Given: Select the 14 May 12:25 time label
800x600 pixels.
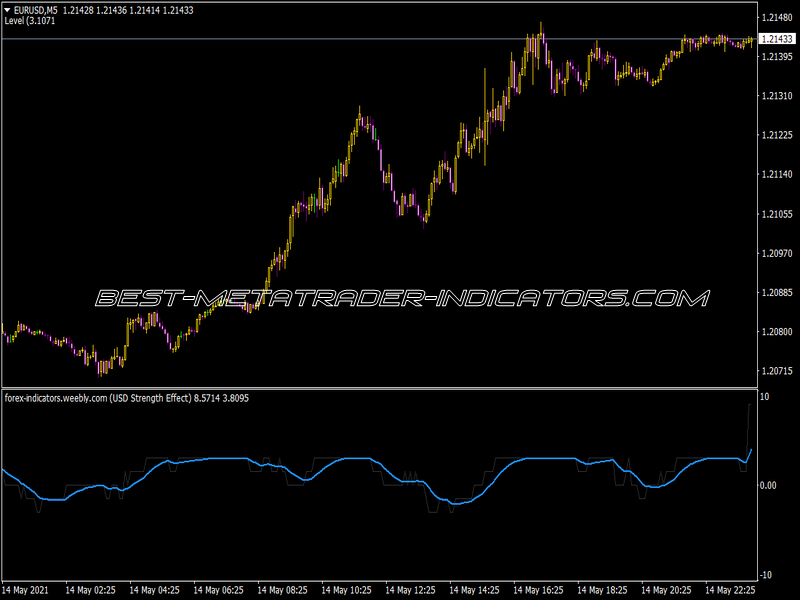Looking at the screenshot, I should 411,590.
